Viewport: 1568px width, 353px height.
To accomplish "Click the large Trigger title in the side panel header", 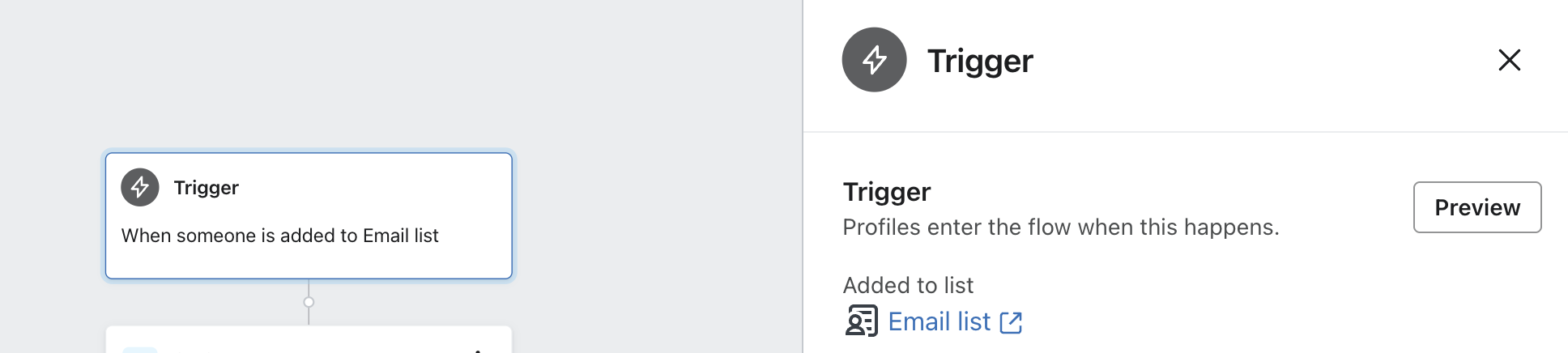I will 980,61.
